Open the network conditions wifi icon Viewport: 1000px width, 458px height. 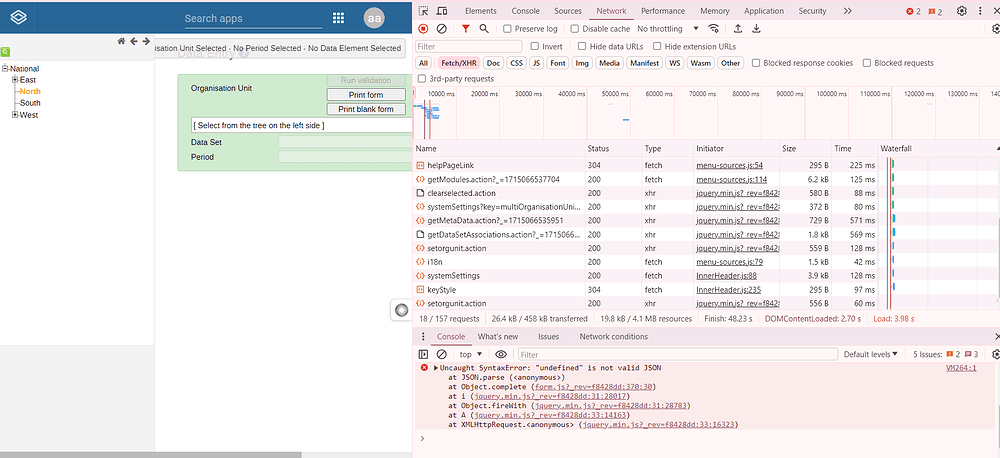click(714, 29)
